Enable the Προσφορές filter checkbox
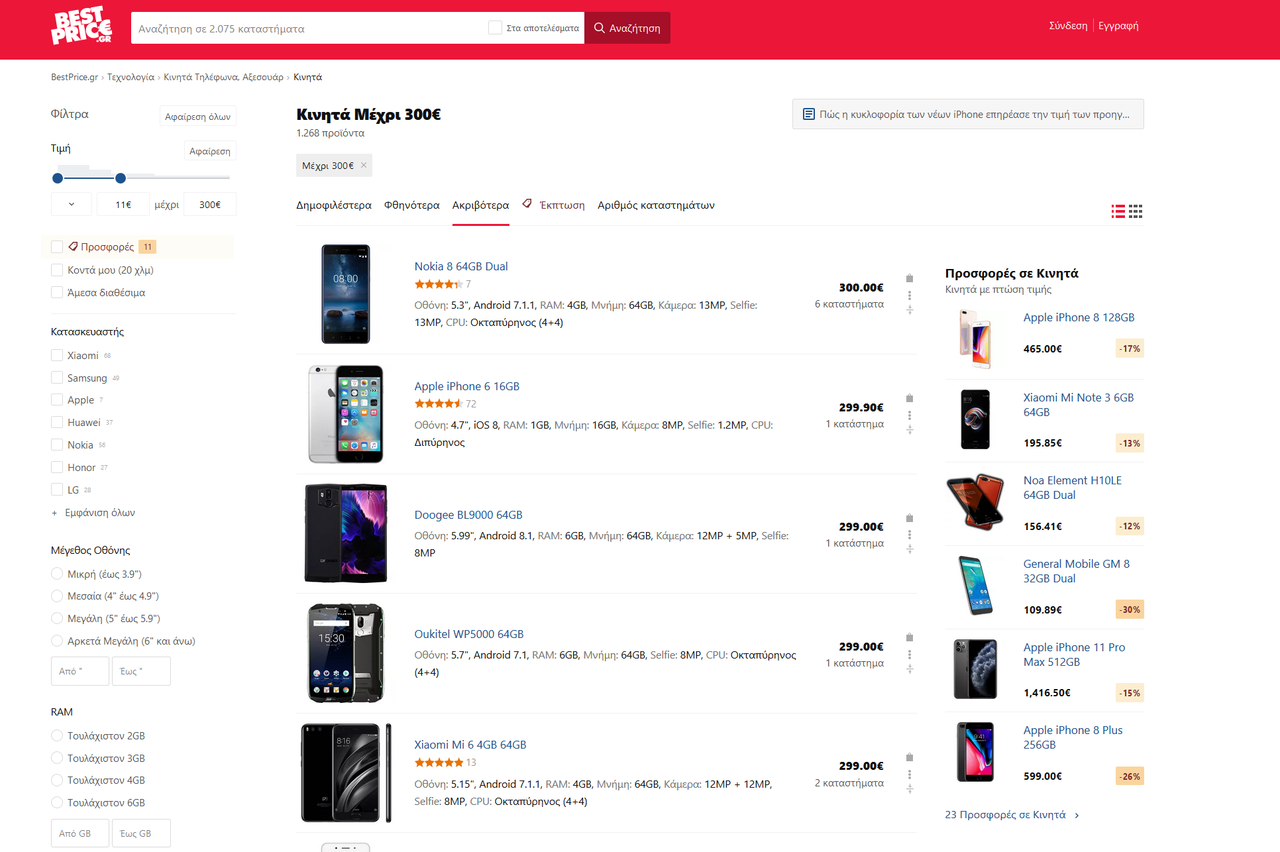 (57, 247)
